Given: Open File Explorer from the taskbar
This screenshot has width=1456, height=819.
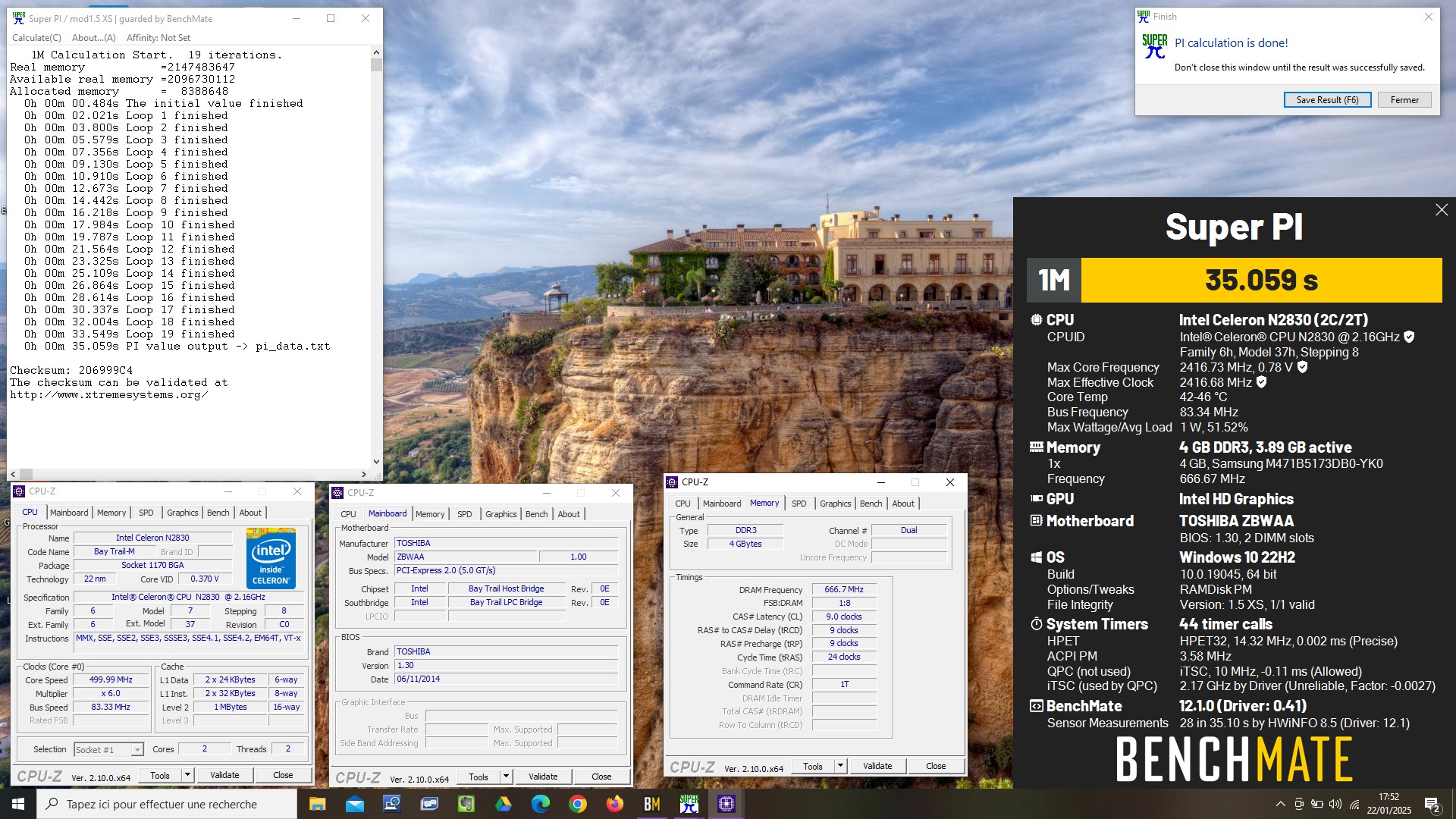Looking at the screenshot, I should click(x=317, y=804).
